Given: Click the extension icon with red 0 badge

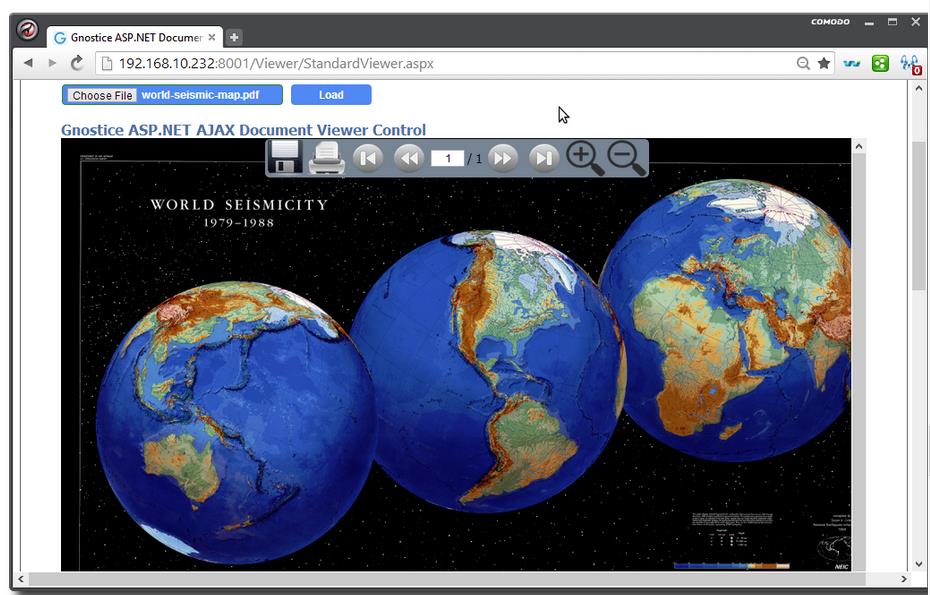Looking at the screenshot, I should 910,64.
